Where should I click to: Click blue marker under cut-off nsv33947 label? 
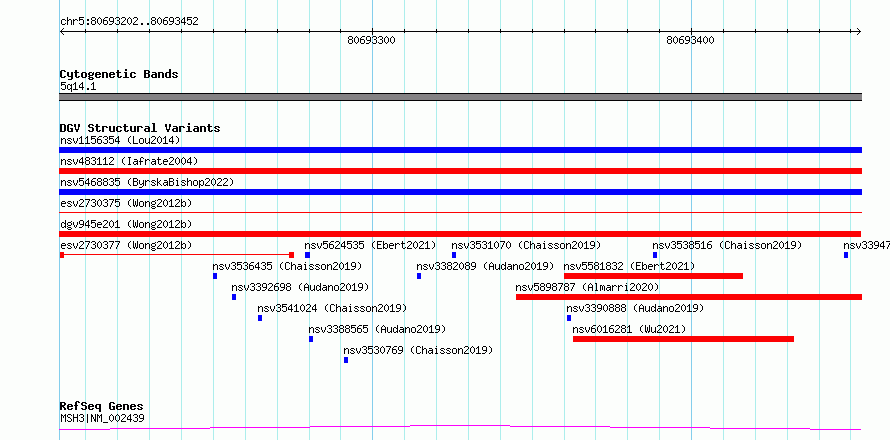pos(846,255)
